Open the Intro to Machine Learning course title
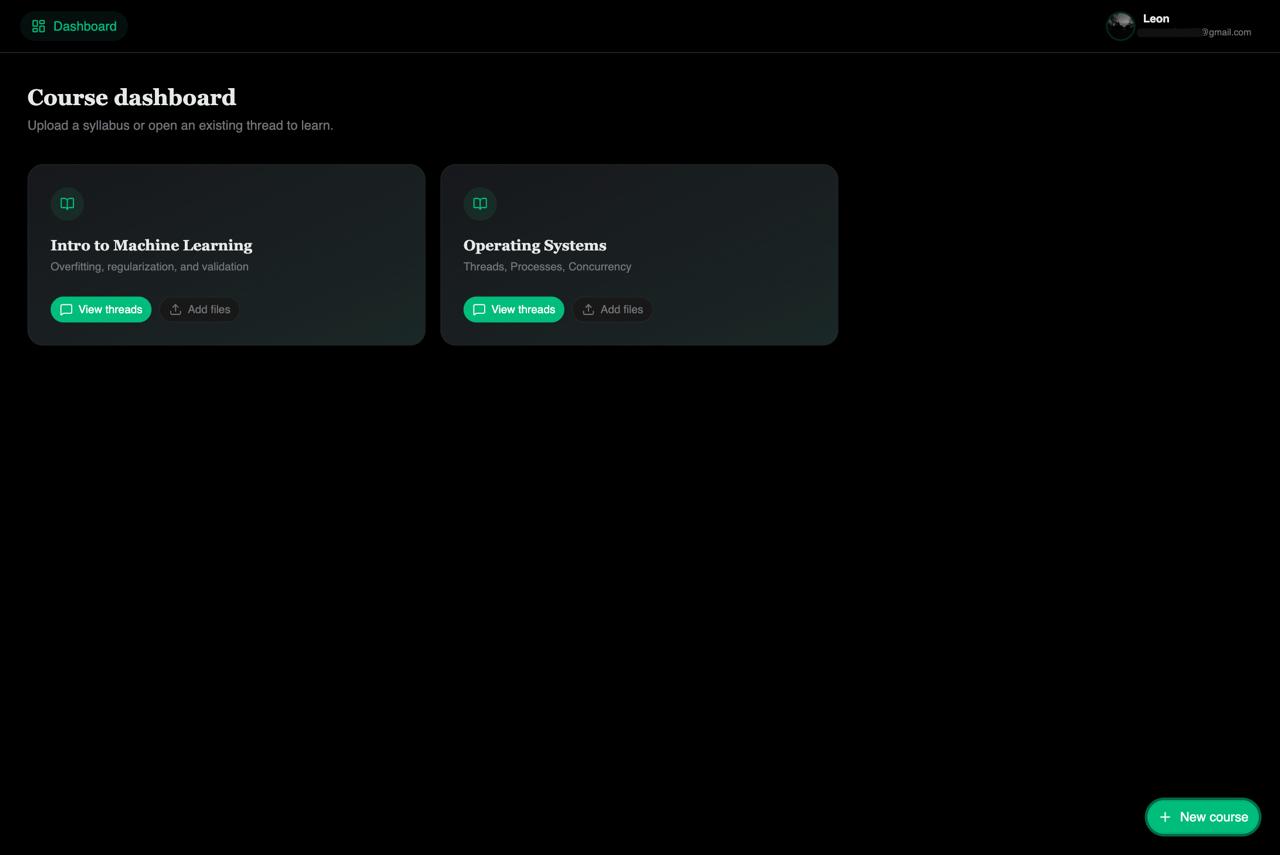The height and width of the screenshot is (855, 1280). [151, 245]
